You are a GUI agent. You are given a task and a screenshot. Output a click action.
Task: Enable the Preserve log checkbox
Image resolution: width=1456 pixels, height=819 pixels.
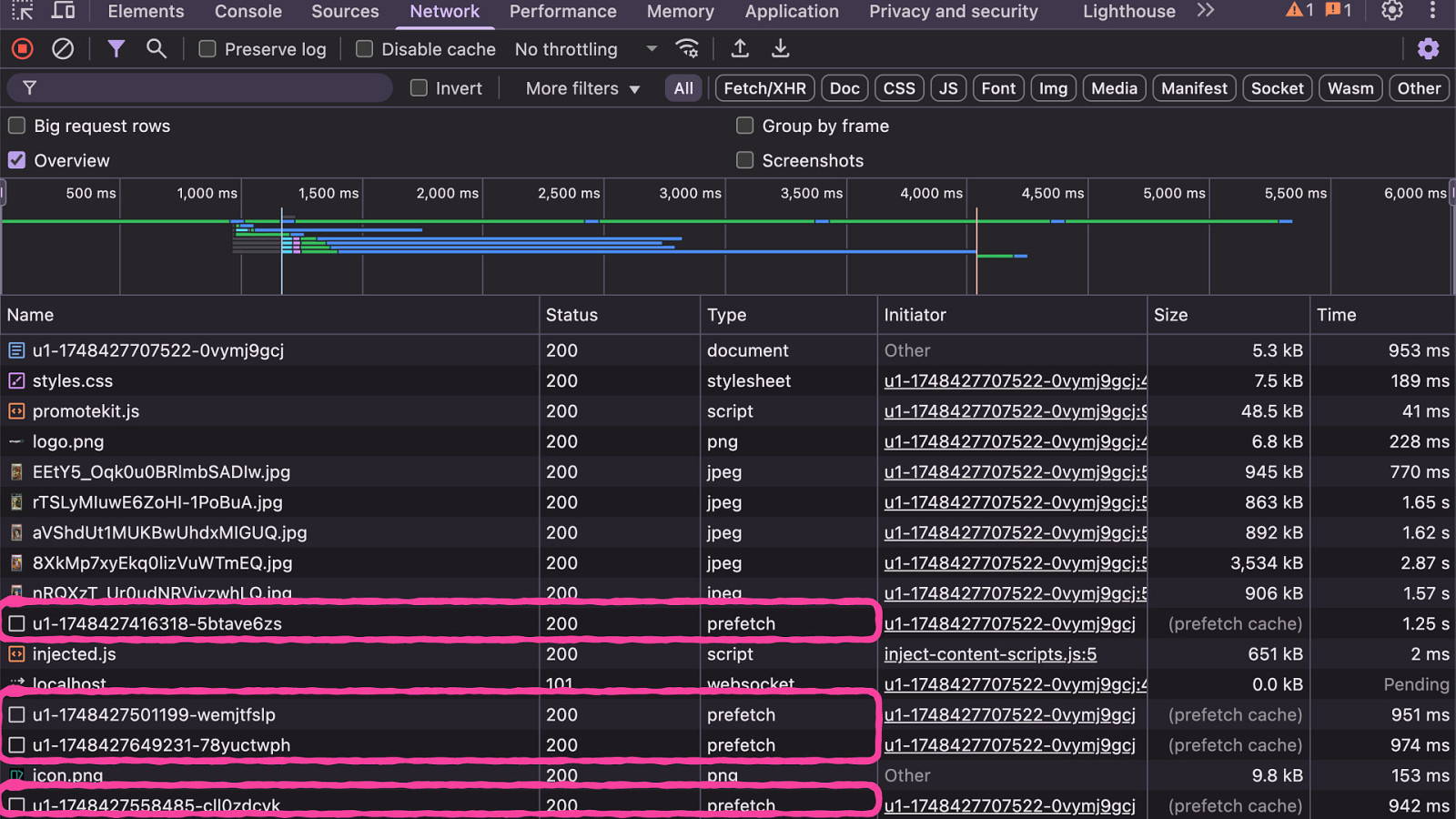[x=207, y=49]
